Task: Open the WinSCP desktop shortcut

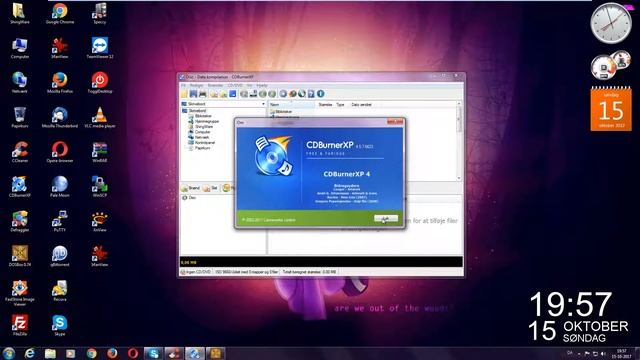Action: [x=100, y=187]
